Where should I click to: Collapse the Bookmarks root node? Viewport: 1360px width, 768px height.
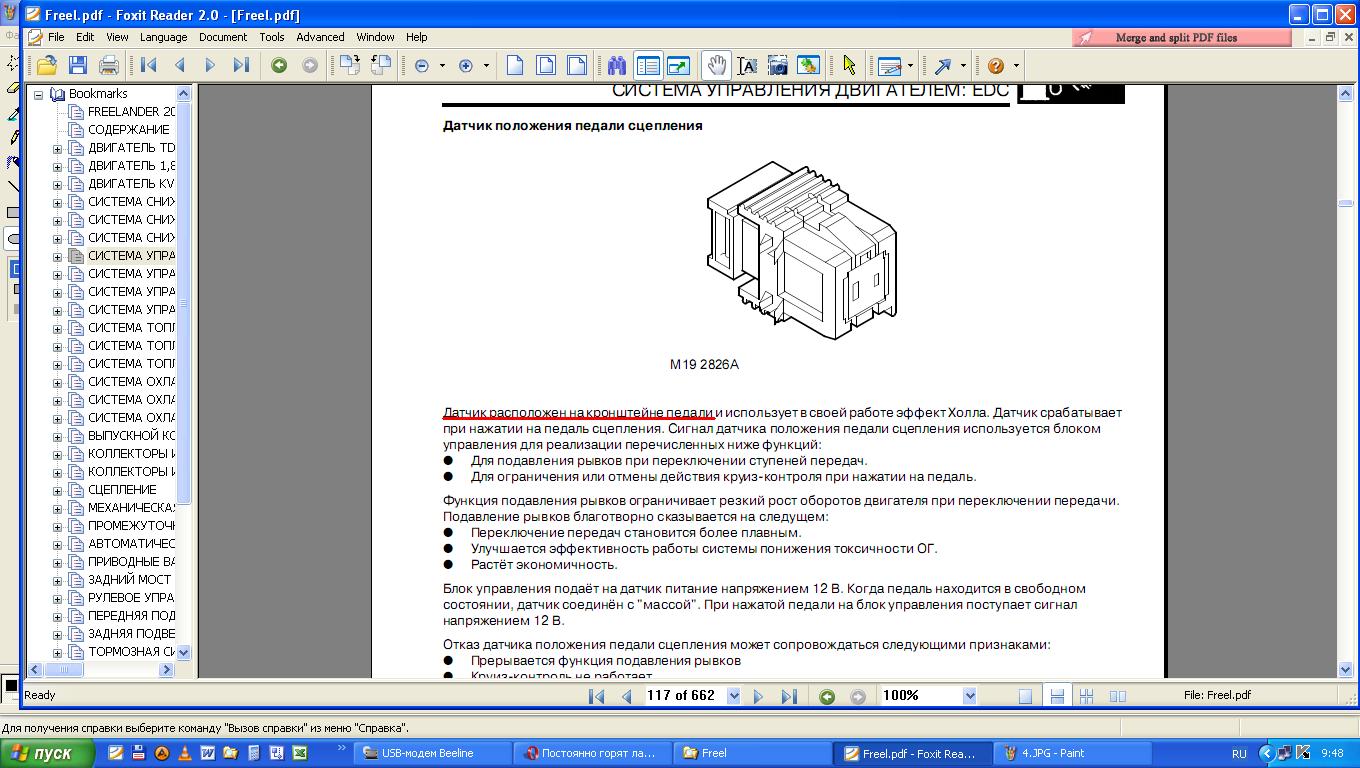coord(39,95)
